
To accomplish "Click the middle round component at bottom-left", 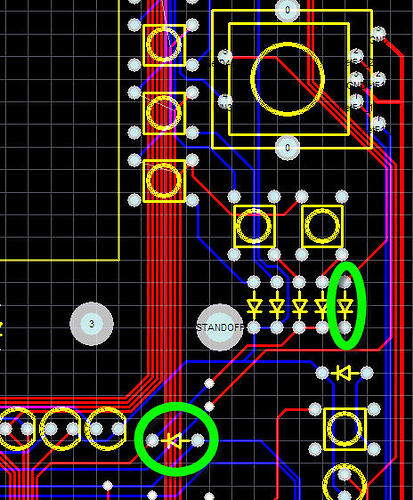I will [x=61, y=429].
